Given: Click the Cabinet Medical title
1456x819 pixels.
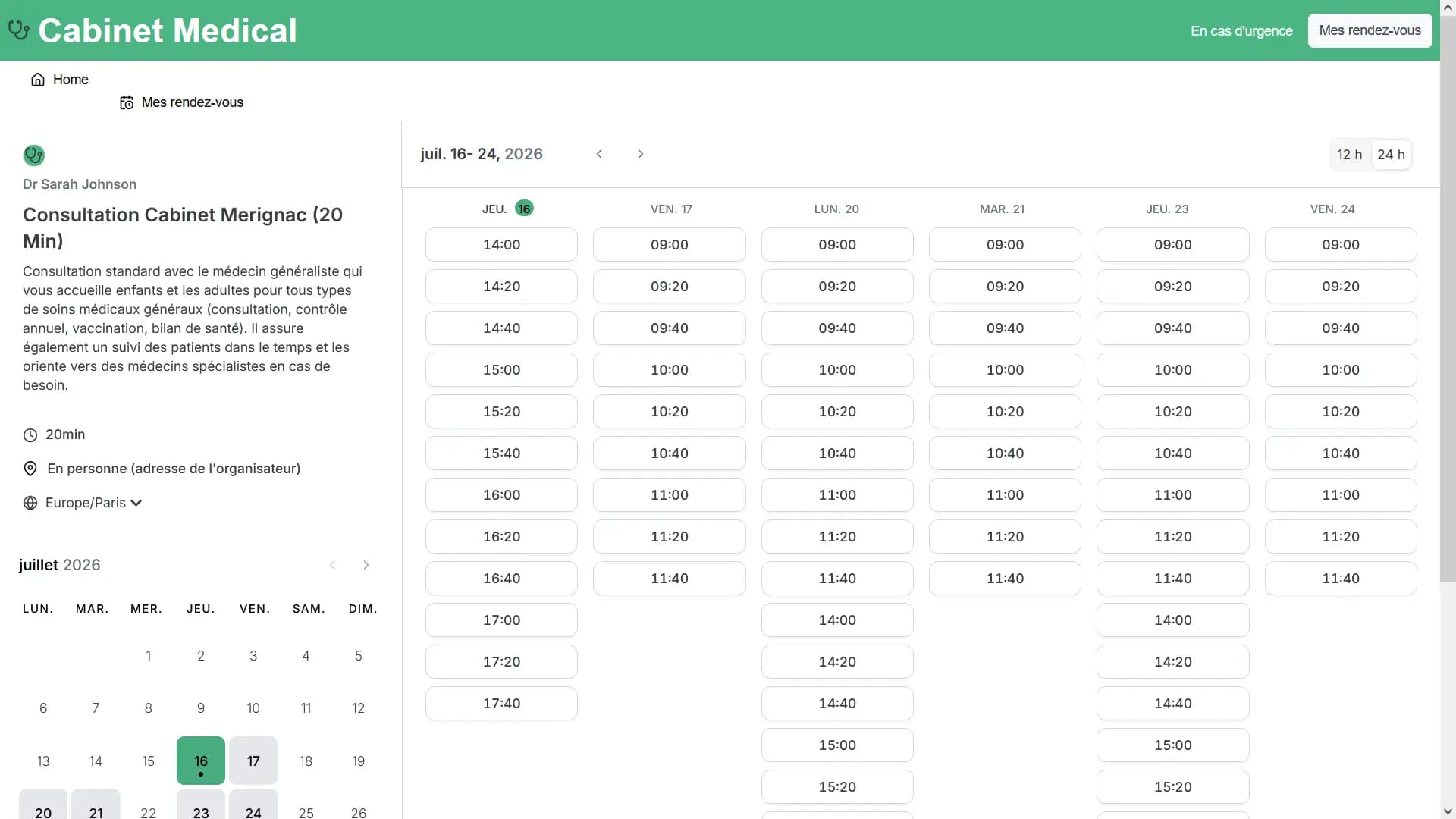Looking at the screenshot, I should point(168,31).
